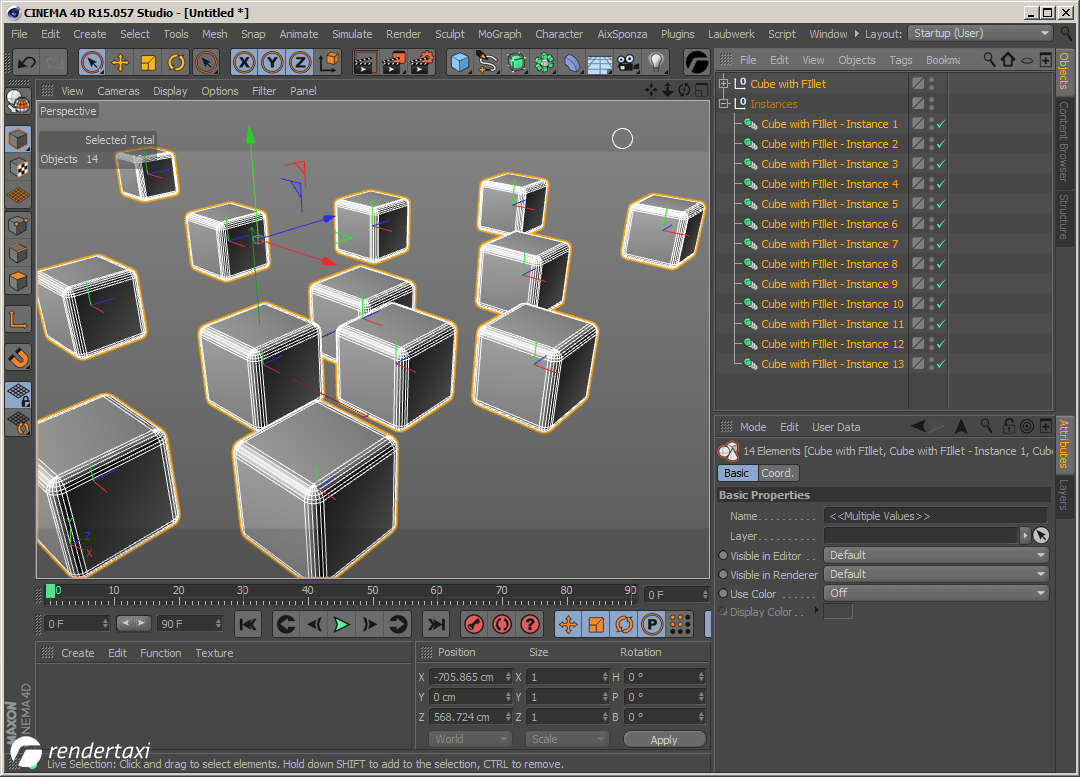The image size is (1080, 777).
Task: Open Visible in Editor dropdown
Action: [x=936, y=555]
